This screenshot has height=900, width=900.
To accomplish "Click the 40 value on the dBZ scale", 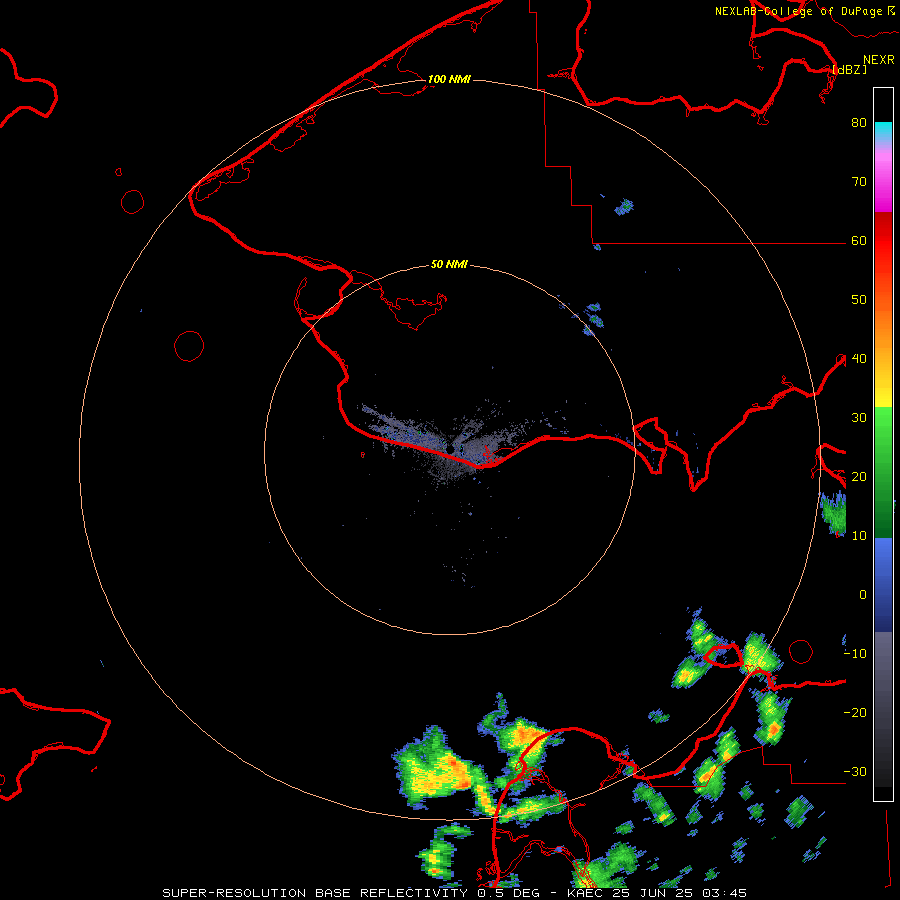I will coord(859,359).
